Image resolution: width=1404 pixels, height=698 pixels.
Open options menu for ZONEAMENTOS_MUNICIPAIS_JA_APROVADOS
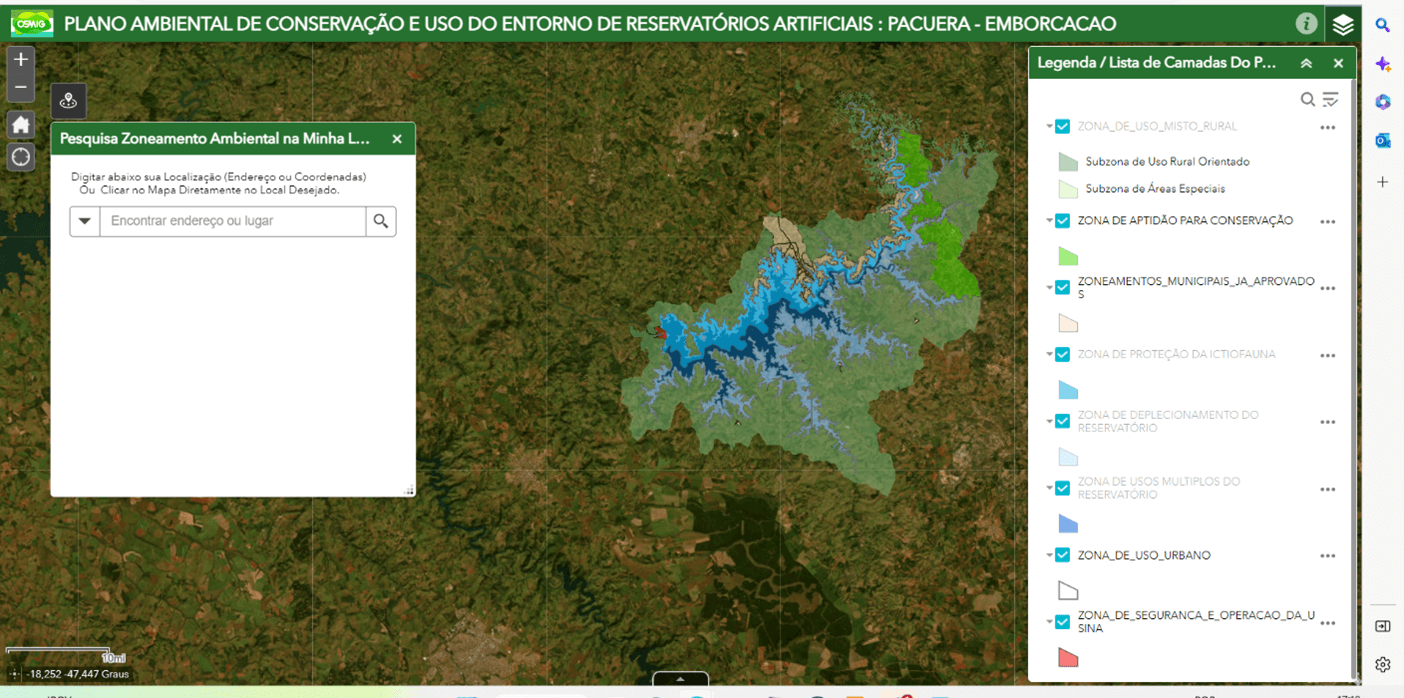[1327, 288]
